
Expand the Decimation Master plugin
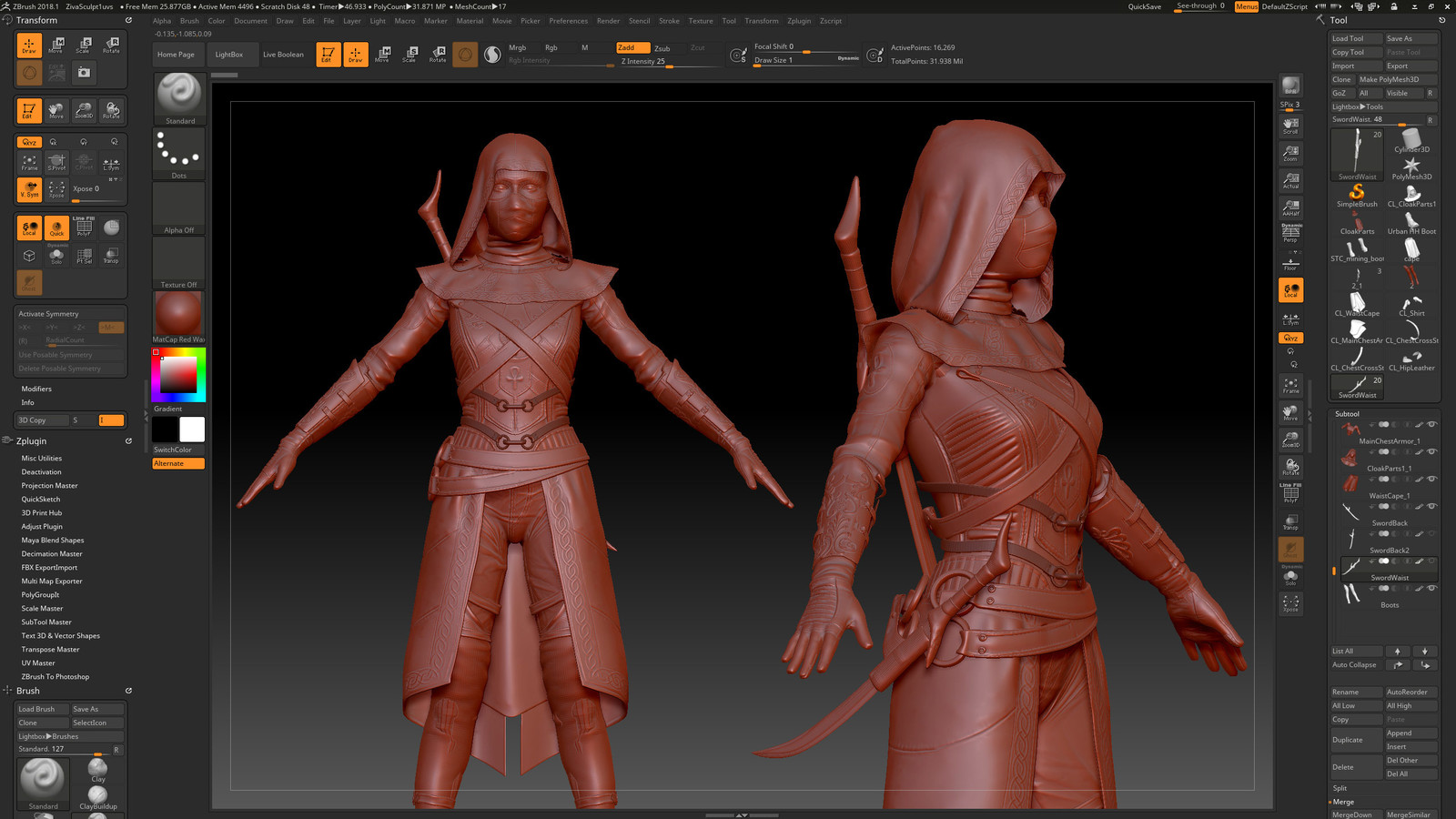tap(52, 554)
